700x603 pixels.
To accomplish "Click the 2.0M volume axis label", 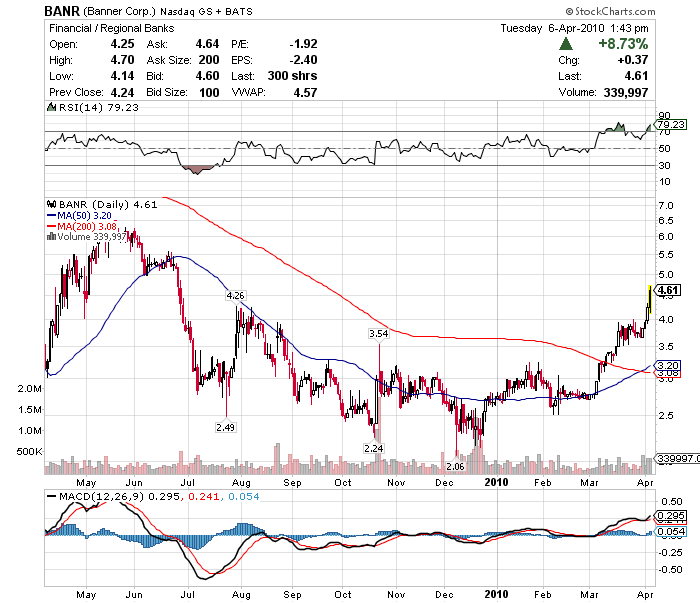I will coord(29,388).
